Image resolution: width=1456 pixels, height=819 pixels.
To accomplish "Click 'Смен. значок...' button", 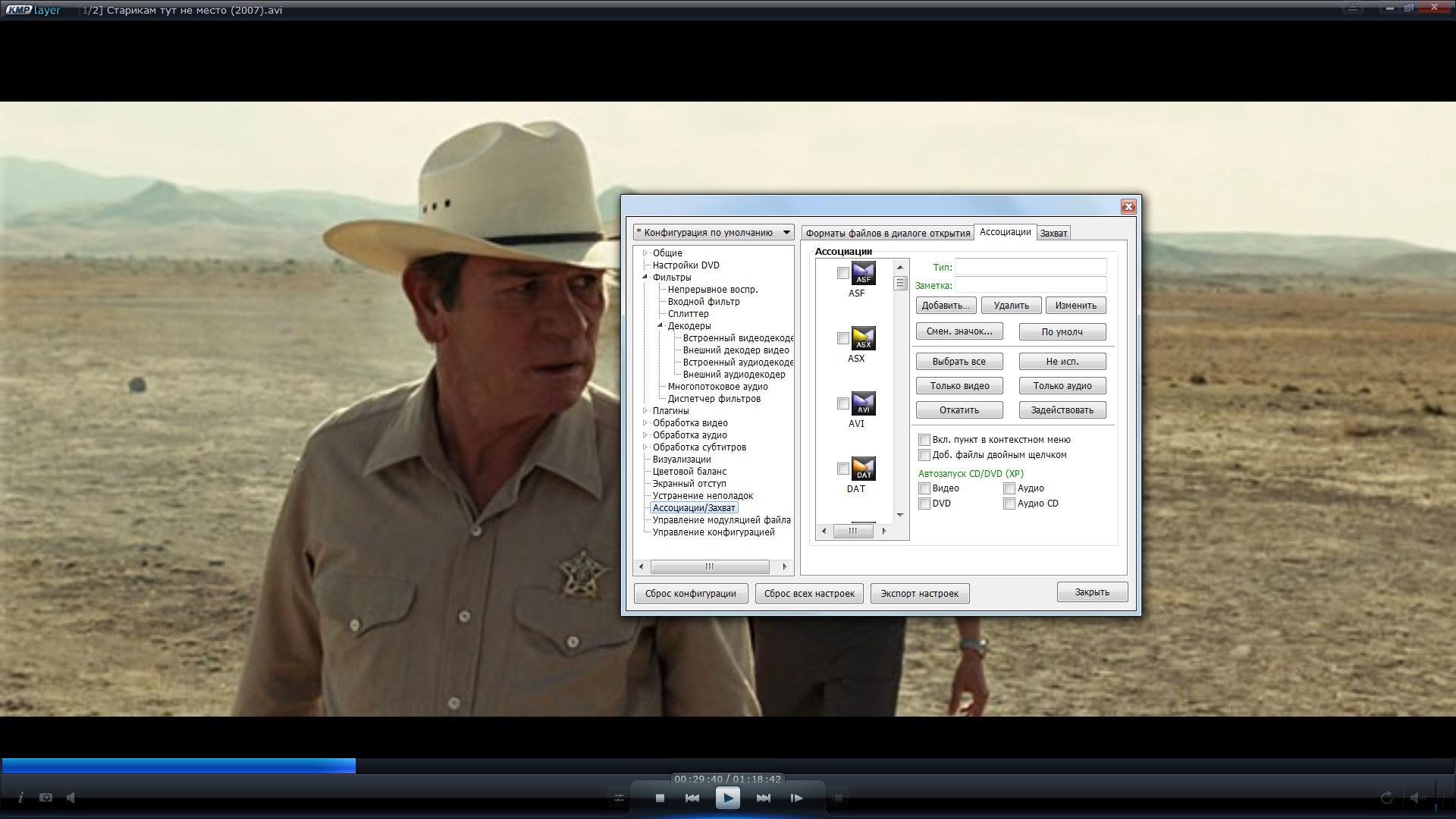I will click(x=959, y=331).
